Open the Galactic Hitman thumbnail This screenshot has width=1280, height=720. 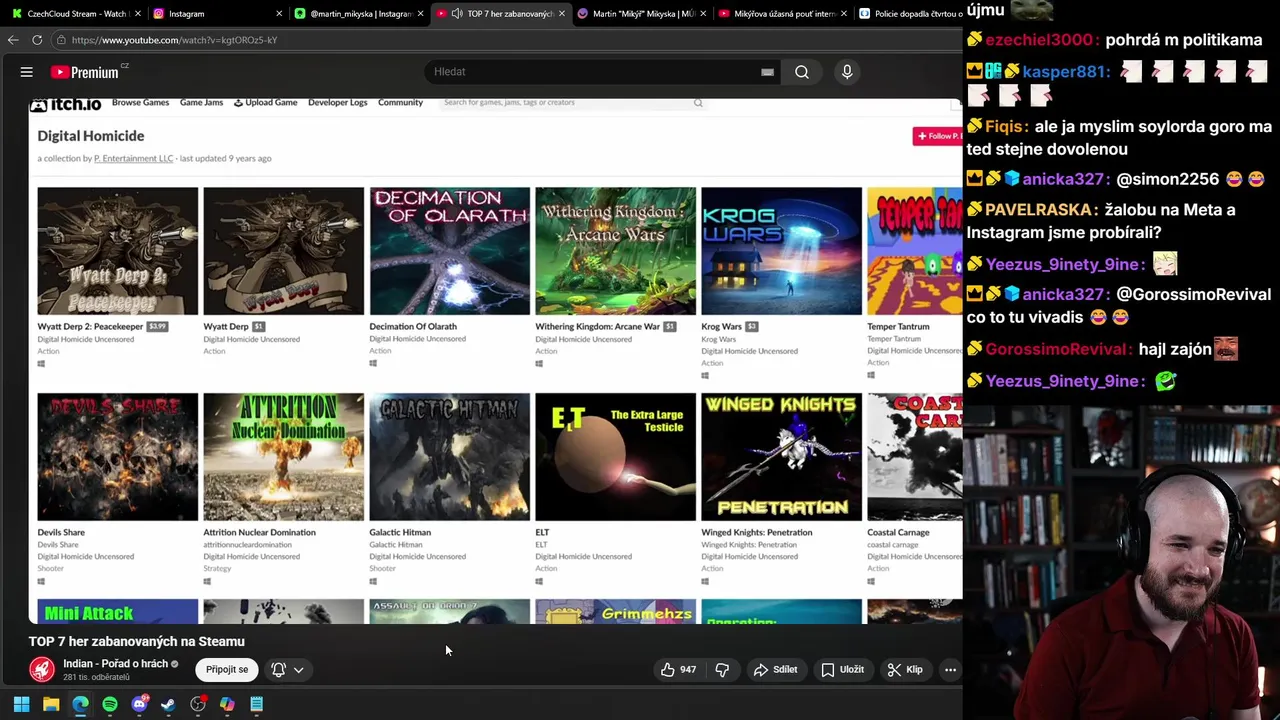tap(450, 457)
